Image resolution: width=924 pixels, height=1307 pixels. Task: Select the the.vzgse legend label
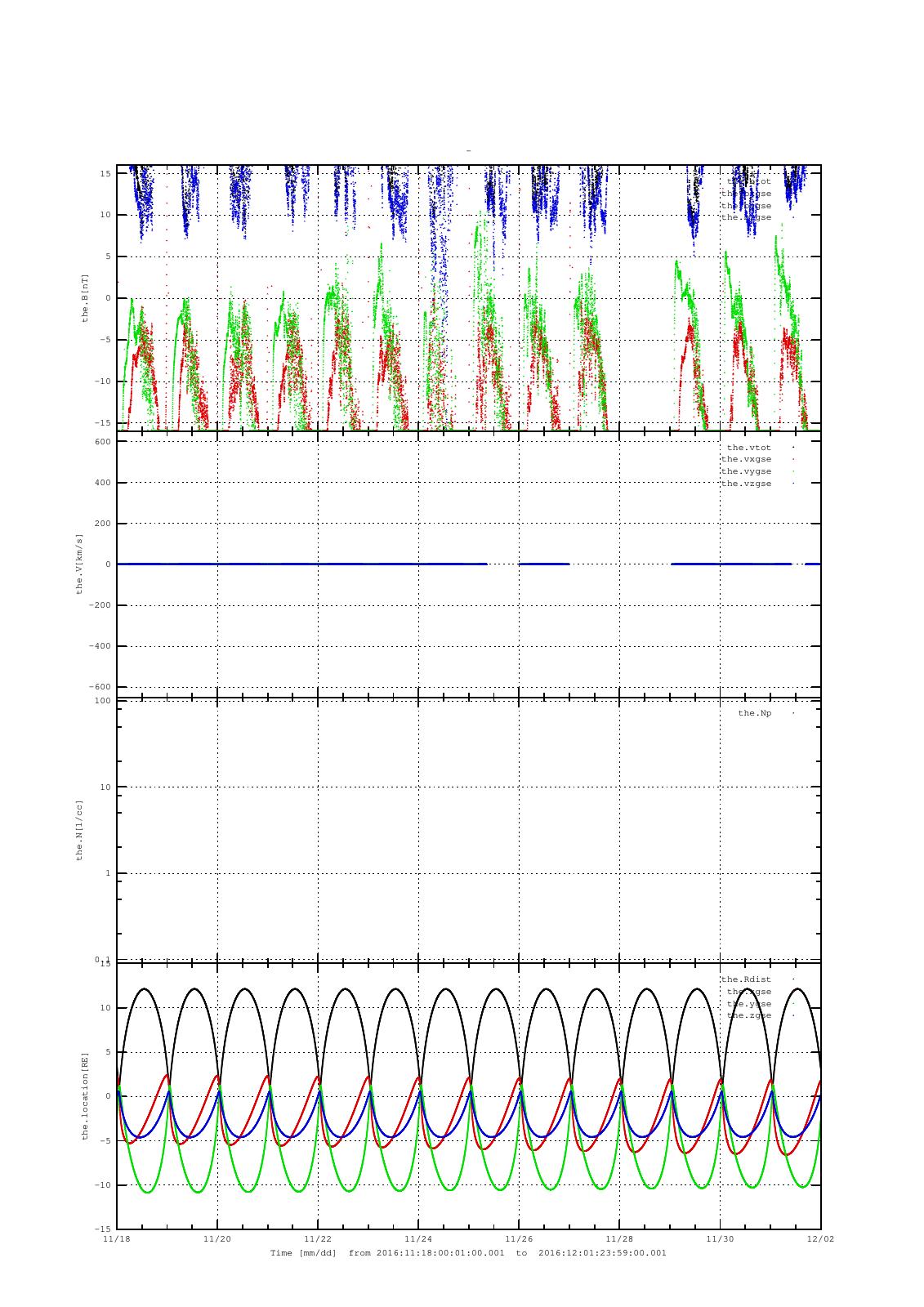747,484
